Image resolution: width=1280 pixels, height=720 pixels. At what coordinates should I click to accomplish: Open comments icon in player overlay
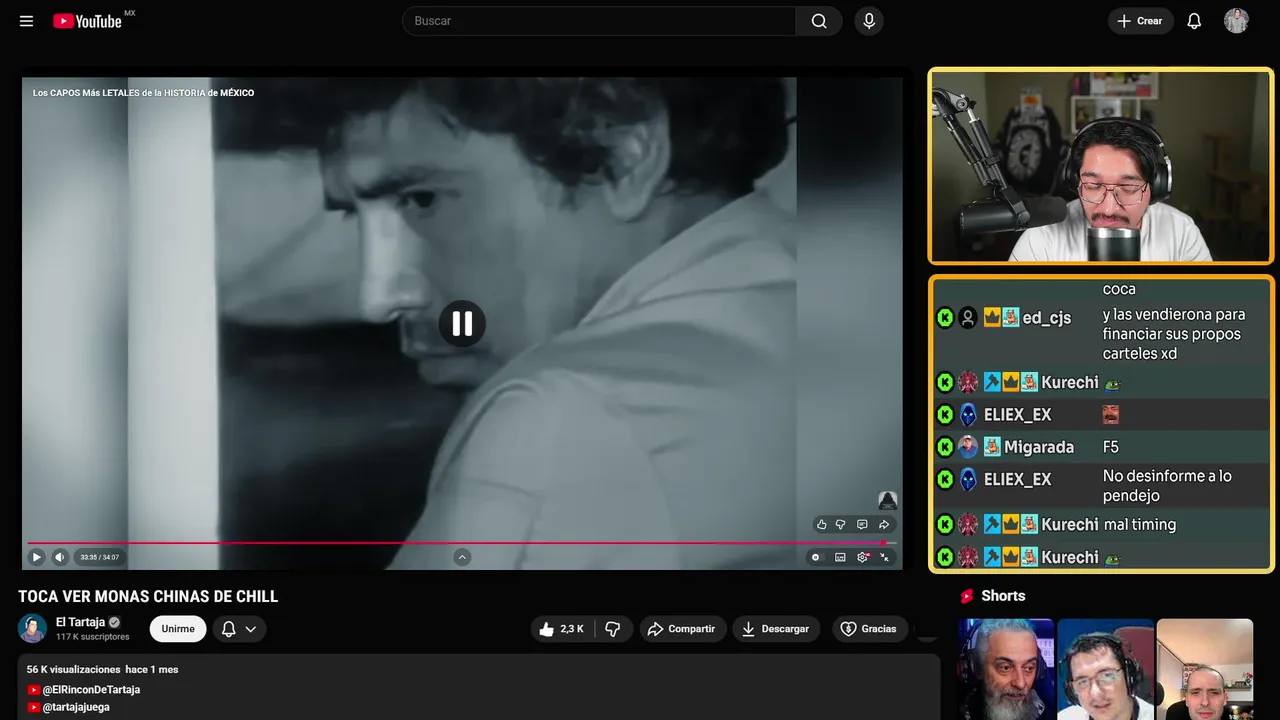(862, 524)
